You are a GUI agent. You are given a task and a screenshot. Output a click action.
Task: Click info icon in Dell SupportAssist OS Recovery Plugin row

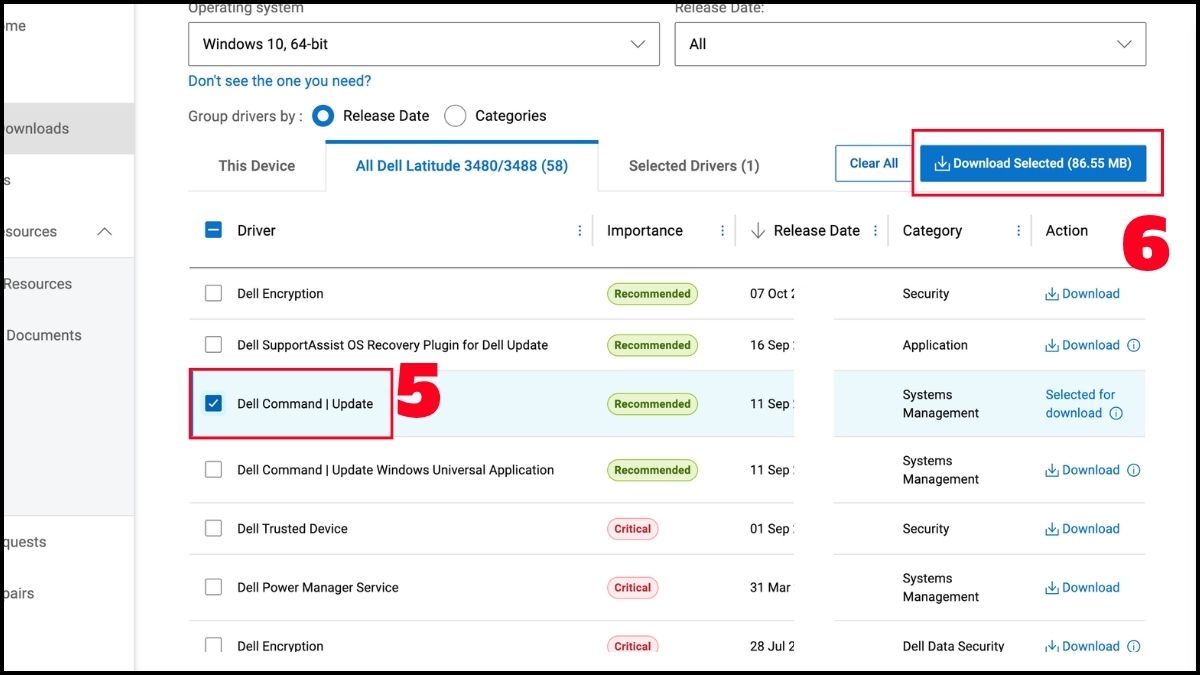pos(1134,345)
